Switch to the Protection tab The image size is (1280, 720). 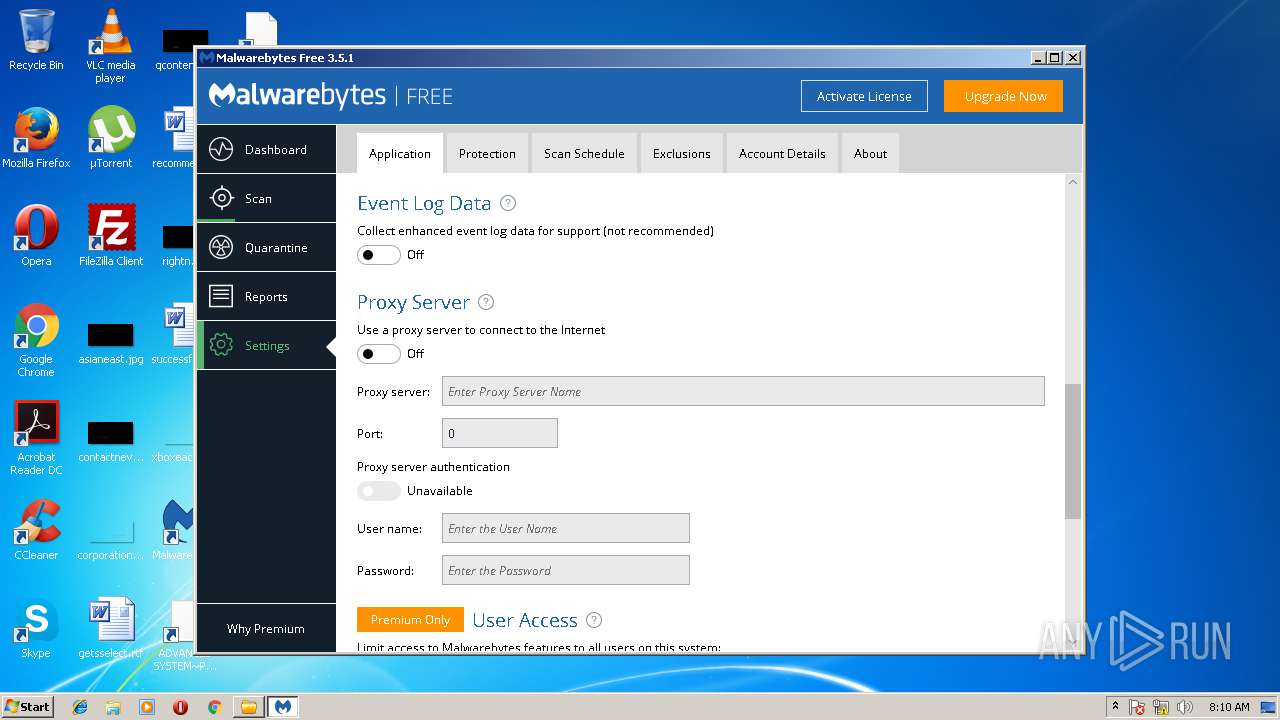click(487, 154)
